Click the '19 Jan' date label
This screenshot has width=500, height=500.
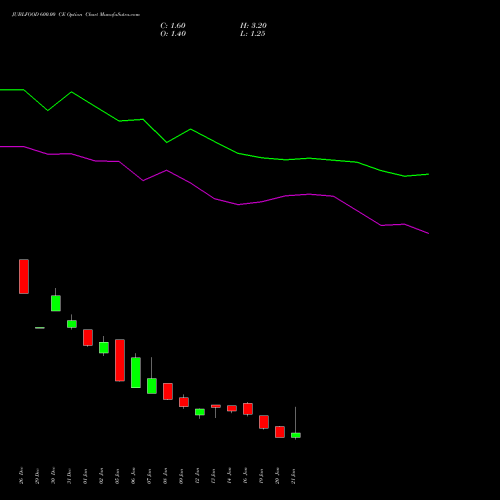click(x=261, y=476)
